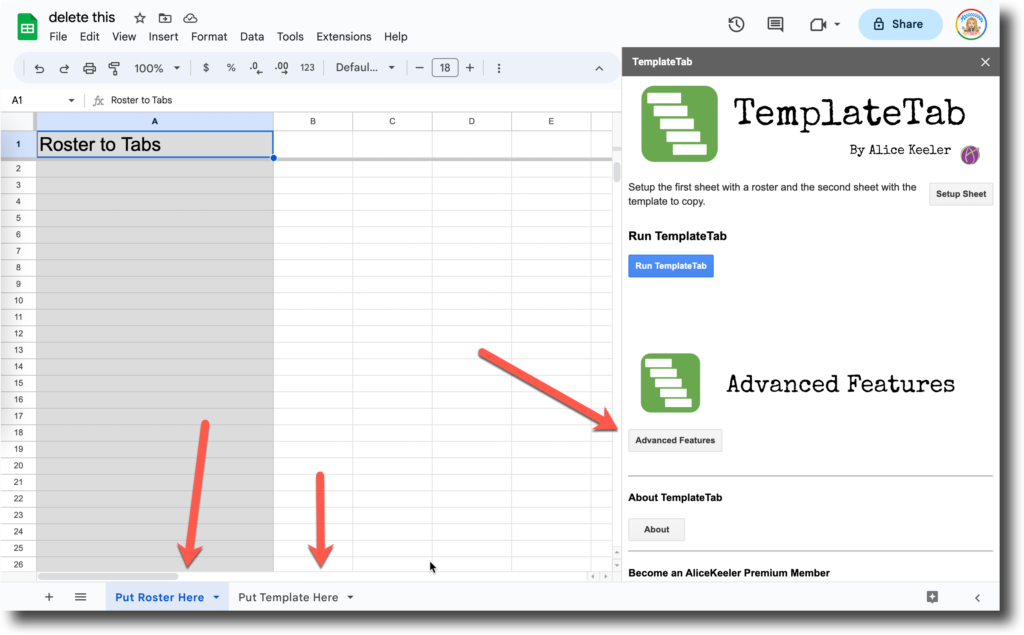The height and width of the screenshot is (635, 1024).
Task: Click the blue Run TemplateTab button
Action: coord(671,266)
